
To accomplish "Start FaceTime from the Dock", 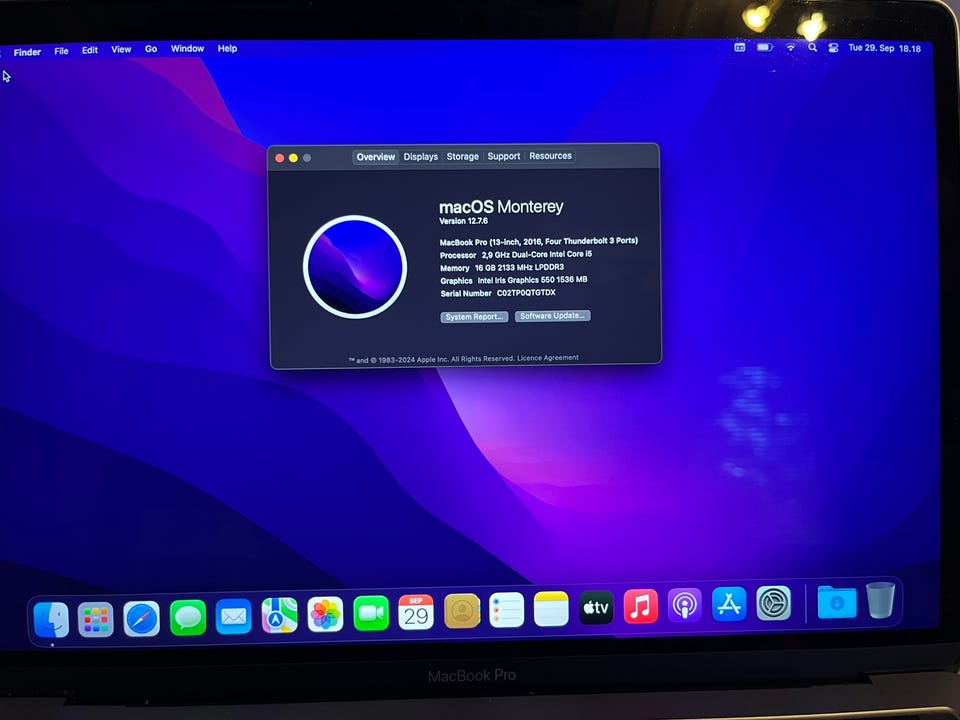I will tap(371, 613).
